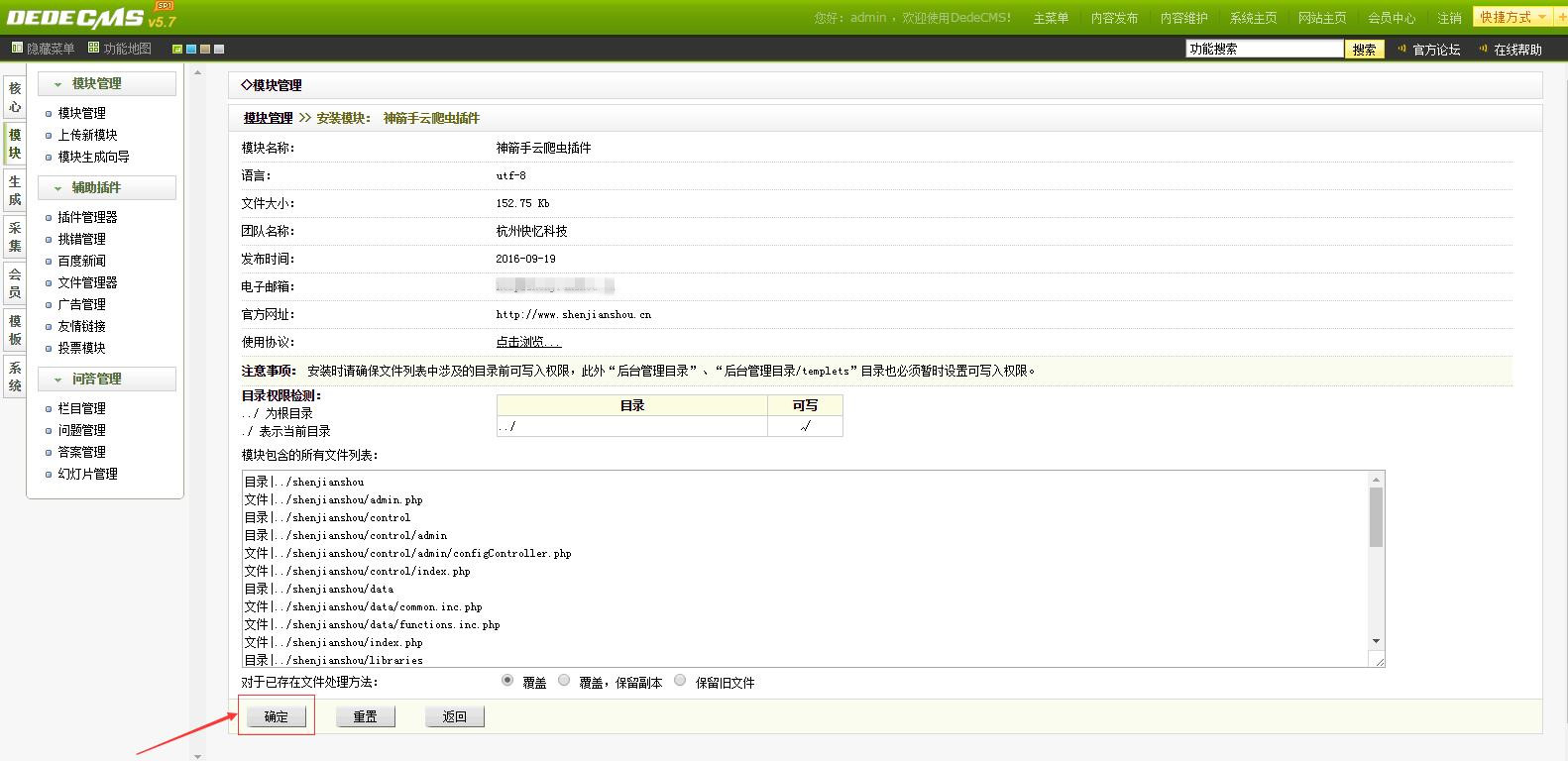Viewport: 1568px width, 761px height.
Task: Open 主菜单 in the top navigation
Action: (x=1051, y=18)
